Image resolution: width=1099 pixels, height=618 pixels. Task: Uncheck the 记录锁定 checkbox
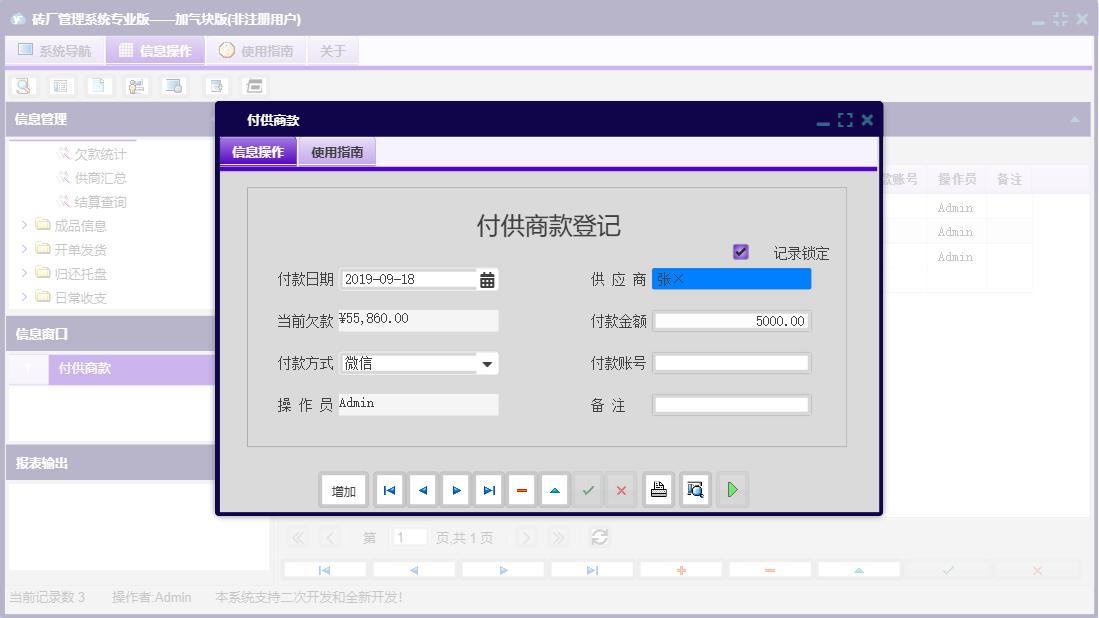740,252
